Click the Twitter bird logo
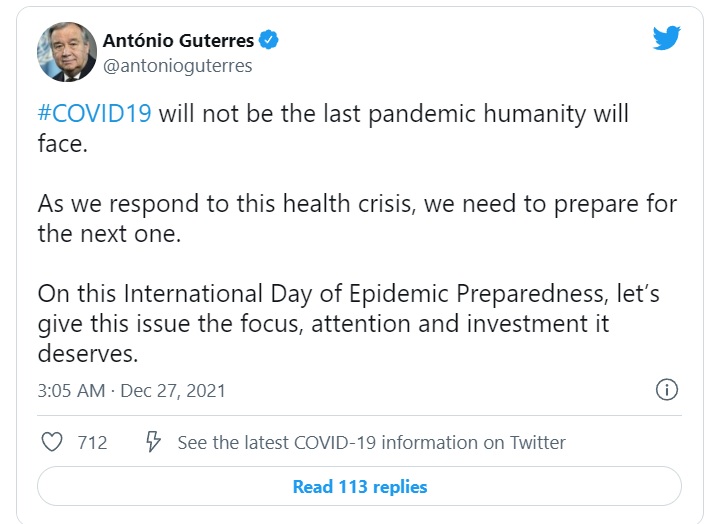This screenshot has height=524, width=714. pos(666,38)
